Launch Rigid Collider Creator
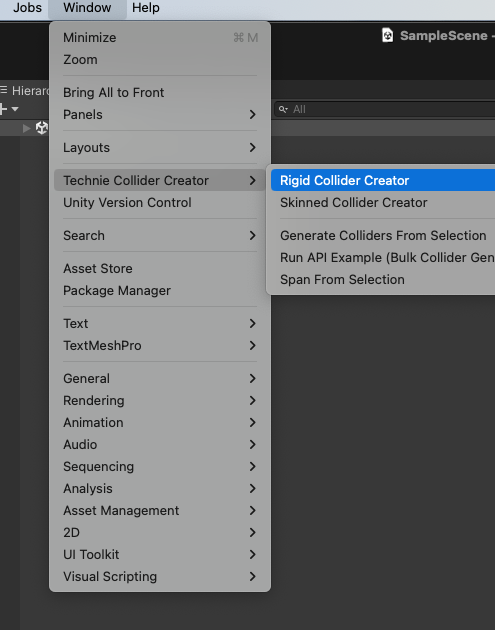 pyautogui.click(x=383, y=180)
